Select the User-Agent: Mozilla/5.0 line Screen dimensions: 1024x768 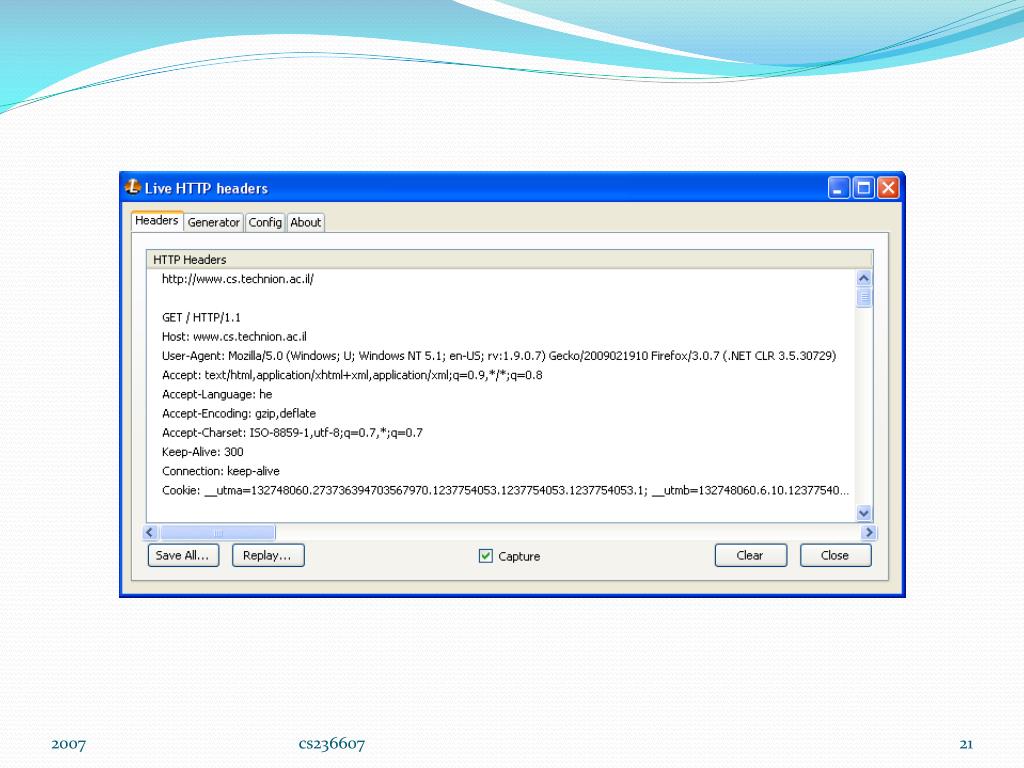499,356
